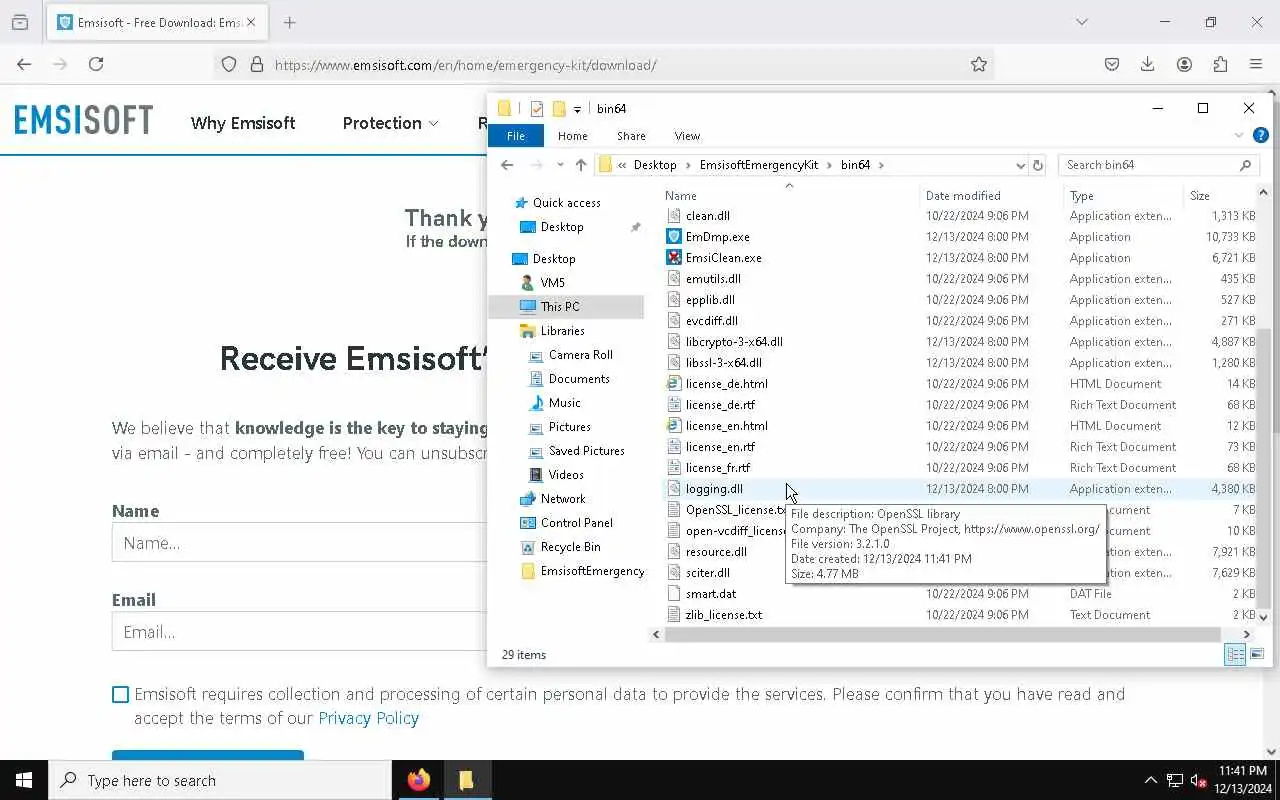Reload the Emsisoft web page
The width and height of the screenshot is (1280, 800).
pyautogui.click(x=96, y=64)
